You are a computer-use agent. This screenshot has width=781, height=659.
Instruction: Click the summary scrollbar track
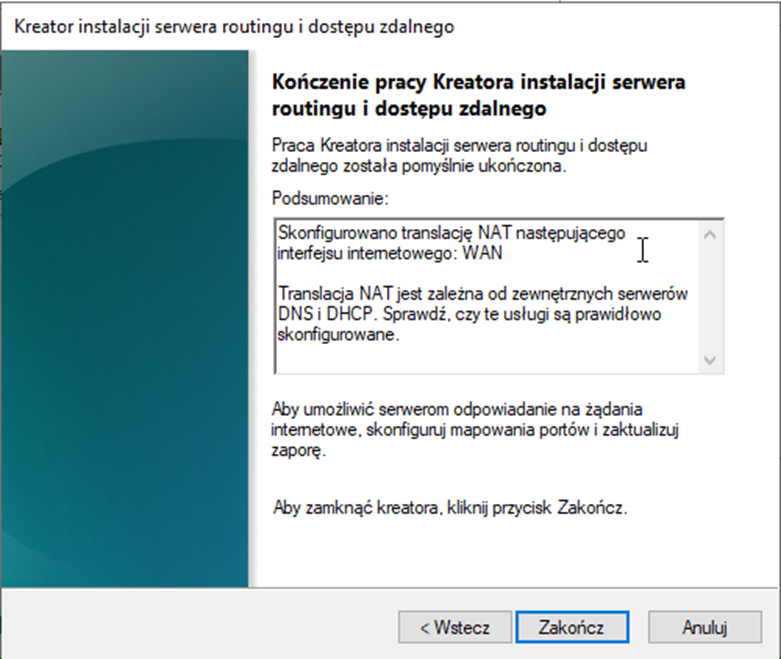pyautogui.click(x=710, y=297)
